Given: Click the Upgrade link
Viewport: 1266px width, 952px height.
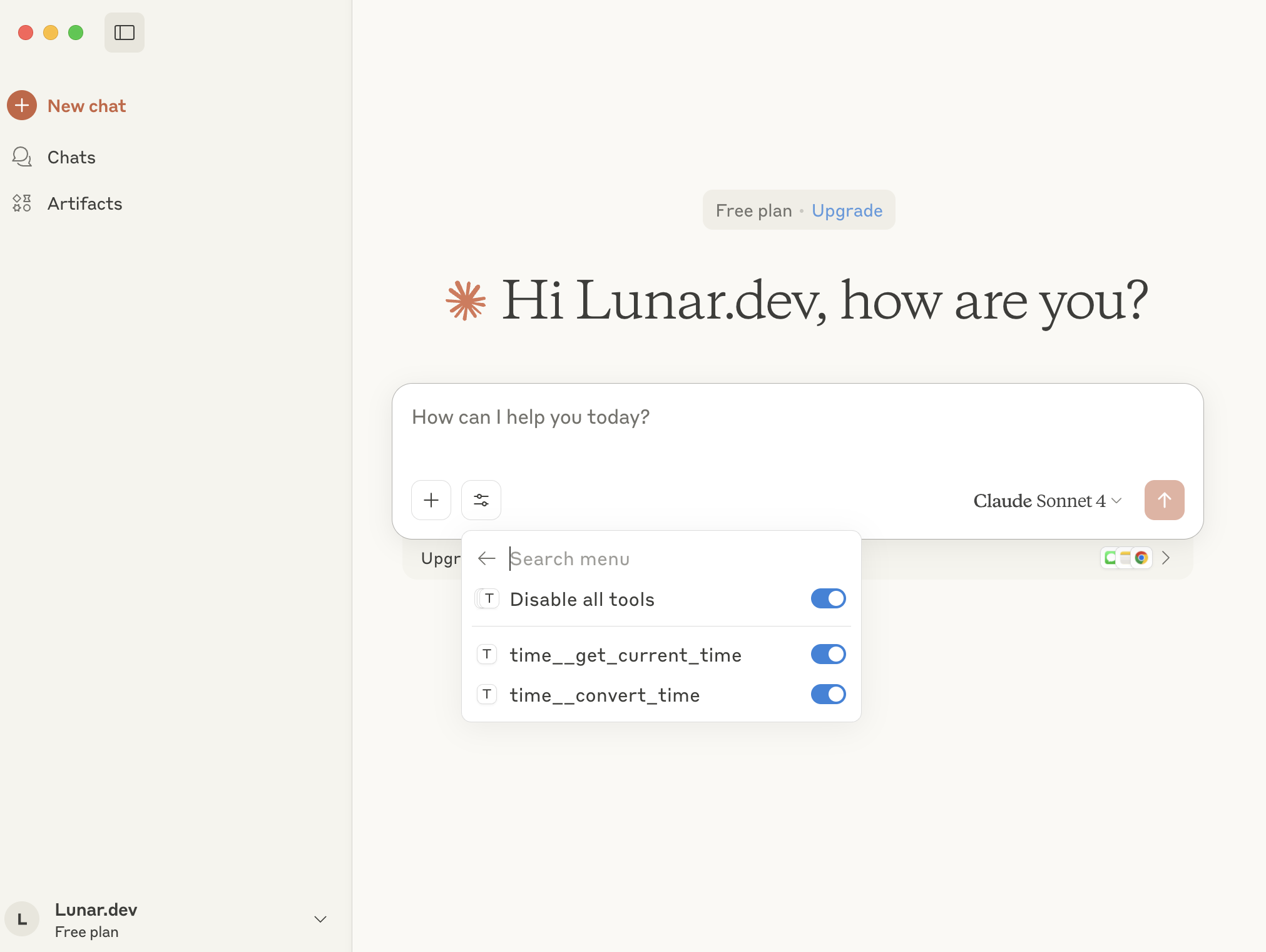Looking at the screenshot, I should coord(847,210).
